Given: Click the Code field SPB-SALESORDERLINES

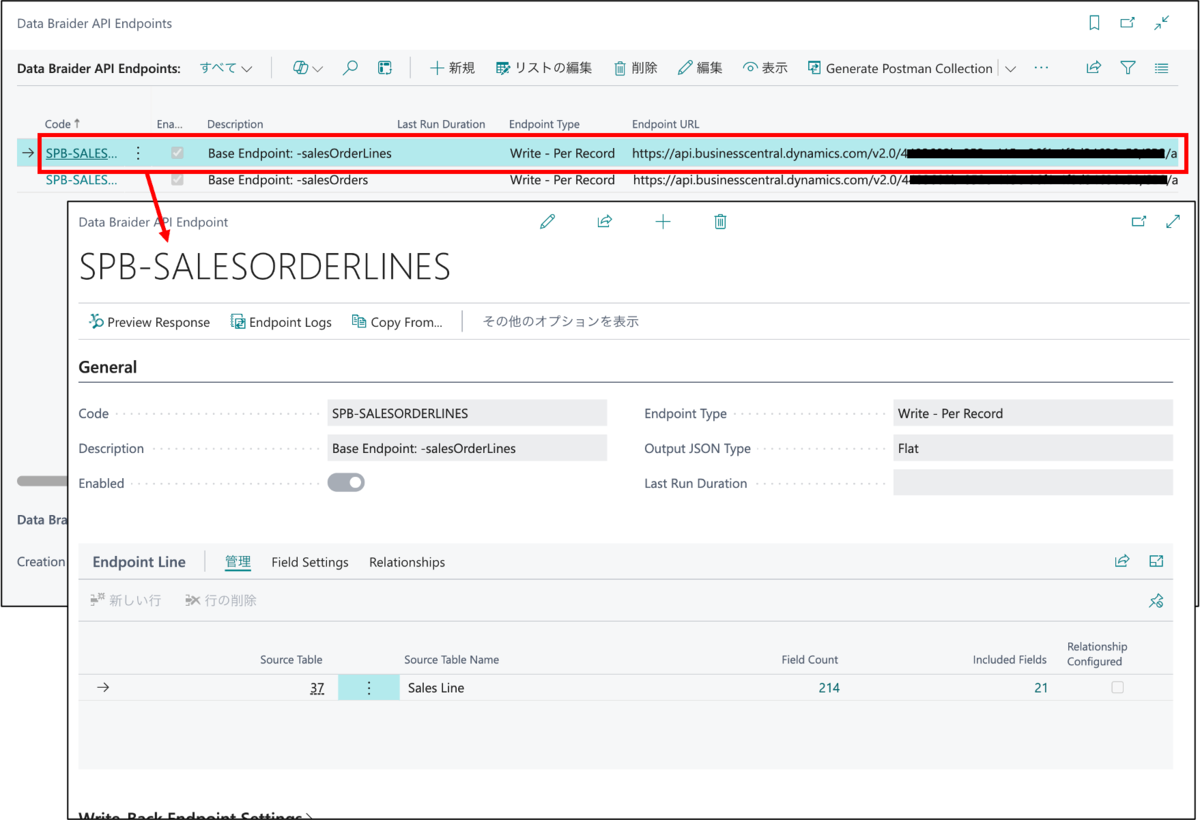Looking at the screenshot, I should [x=467, y=413].
